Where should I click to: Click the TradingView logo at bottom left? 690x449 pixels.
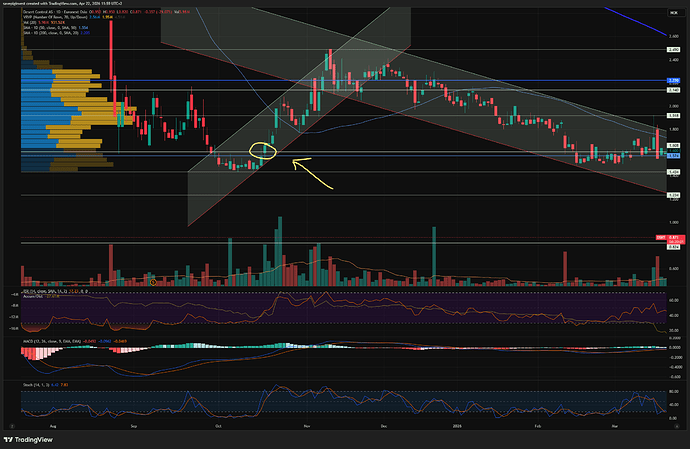pos(28,439)
